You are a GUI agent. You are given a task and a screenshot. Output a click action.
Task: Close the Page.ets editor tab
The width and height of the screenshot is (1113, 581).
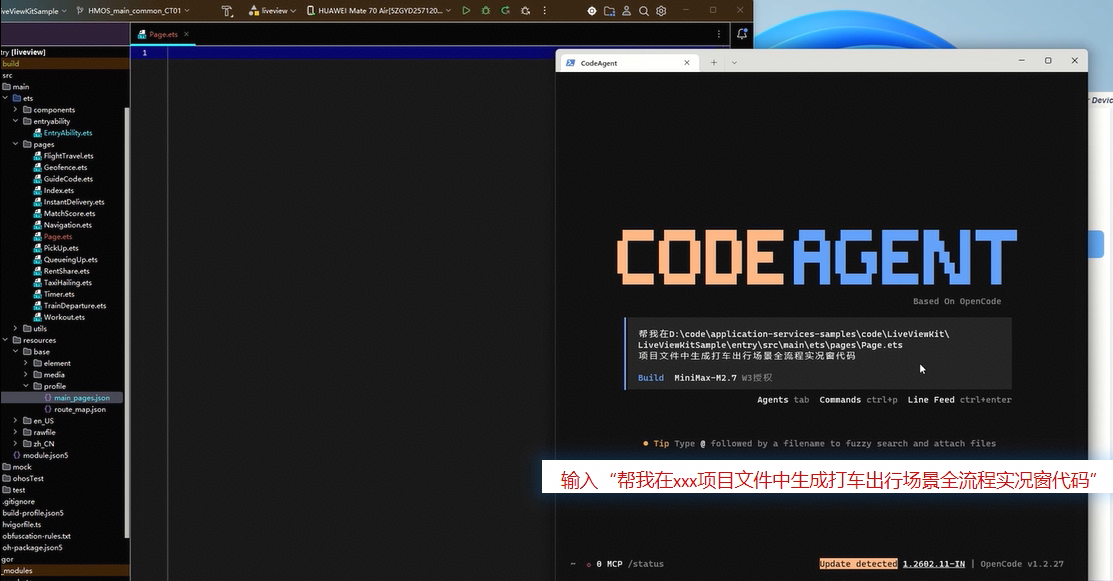[187, 34]
